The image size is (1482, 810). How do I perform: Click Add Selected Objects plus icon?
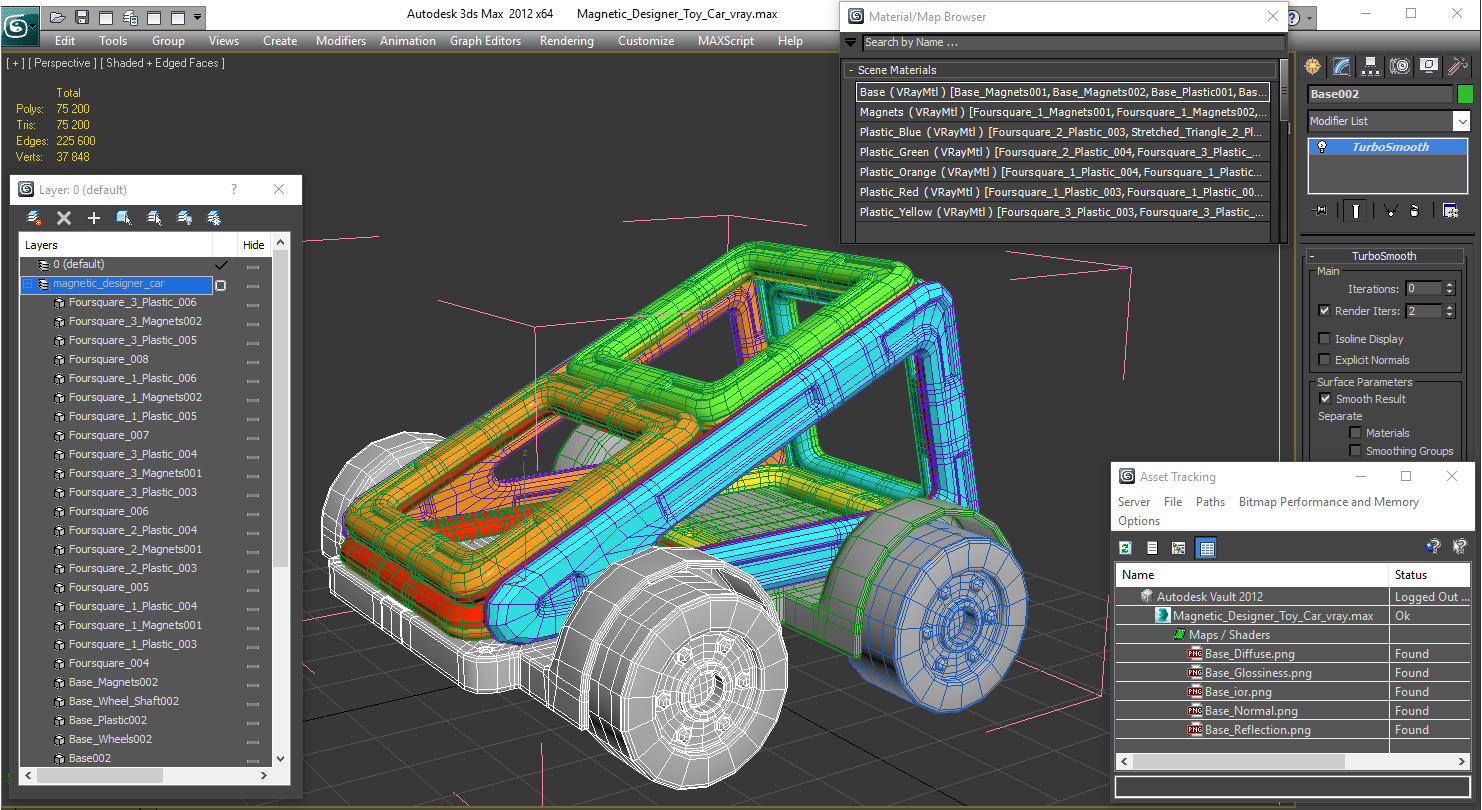pyautogui.click(x=94, y=218)
